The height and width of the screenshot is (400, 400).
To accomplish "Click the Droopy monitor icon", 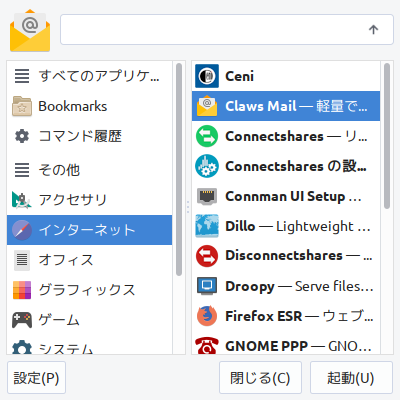I will [x=207, y=286].
